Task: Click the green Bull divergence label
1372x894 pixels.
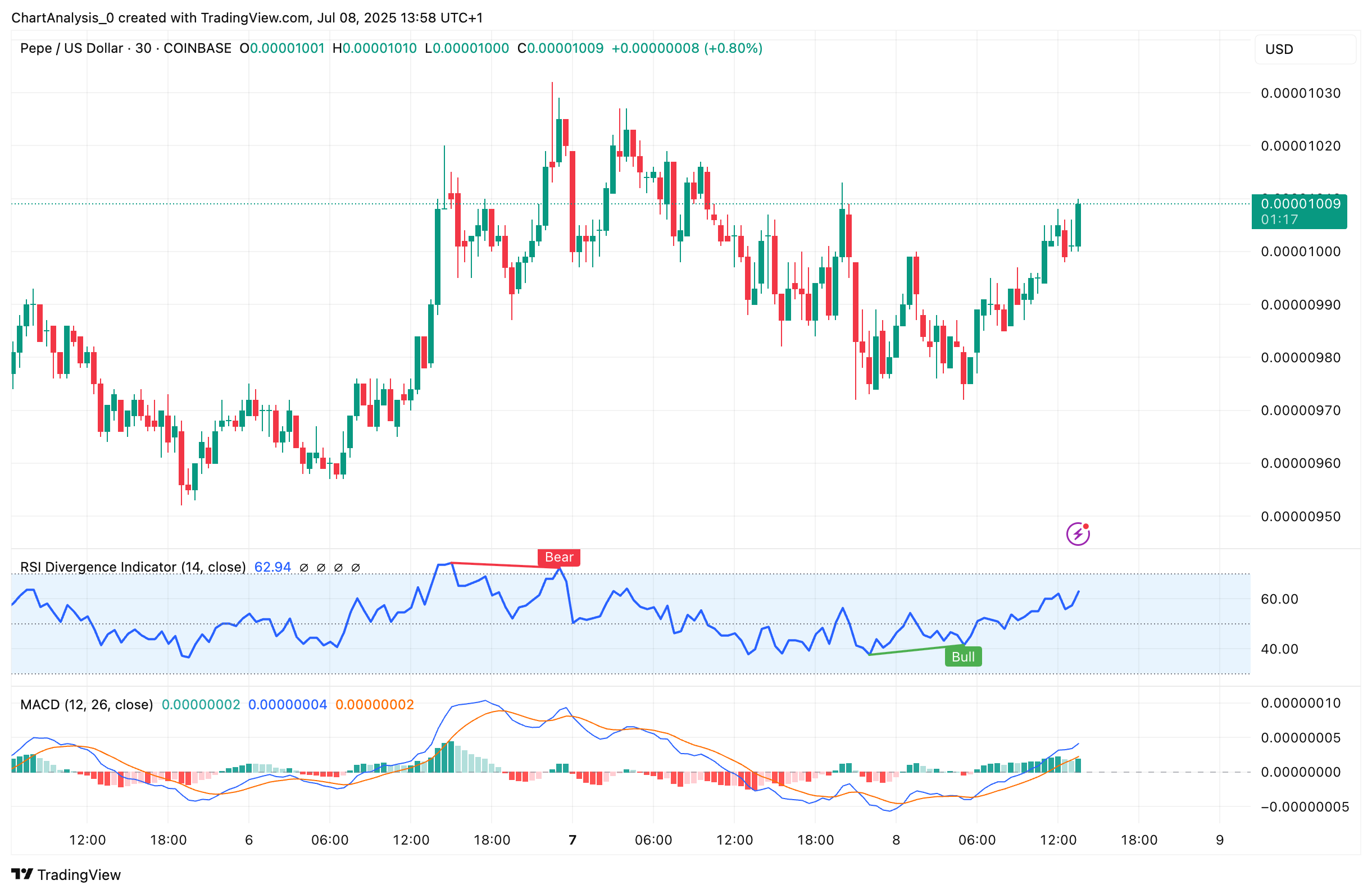Action: pos(963,656)
